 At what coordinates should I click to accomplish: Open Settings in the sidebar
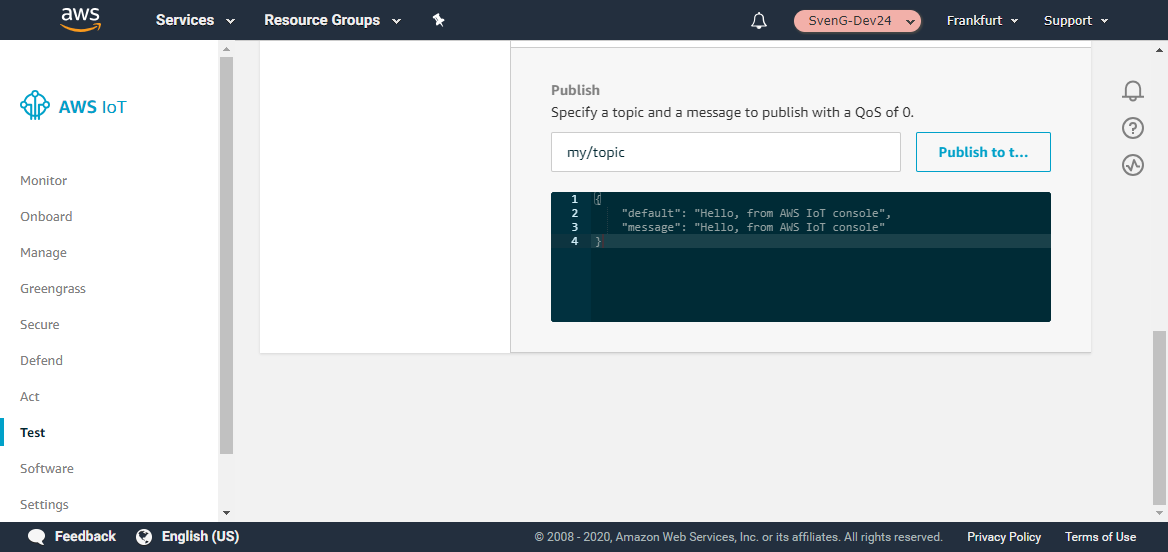pyautogui.click(x=44, y=504)
